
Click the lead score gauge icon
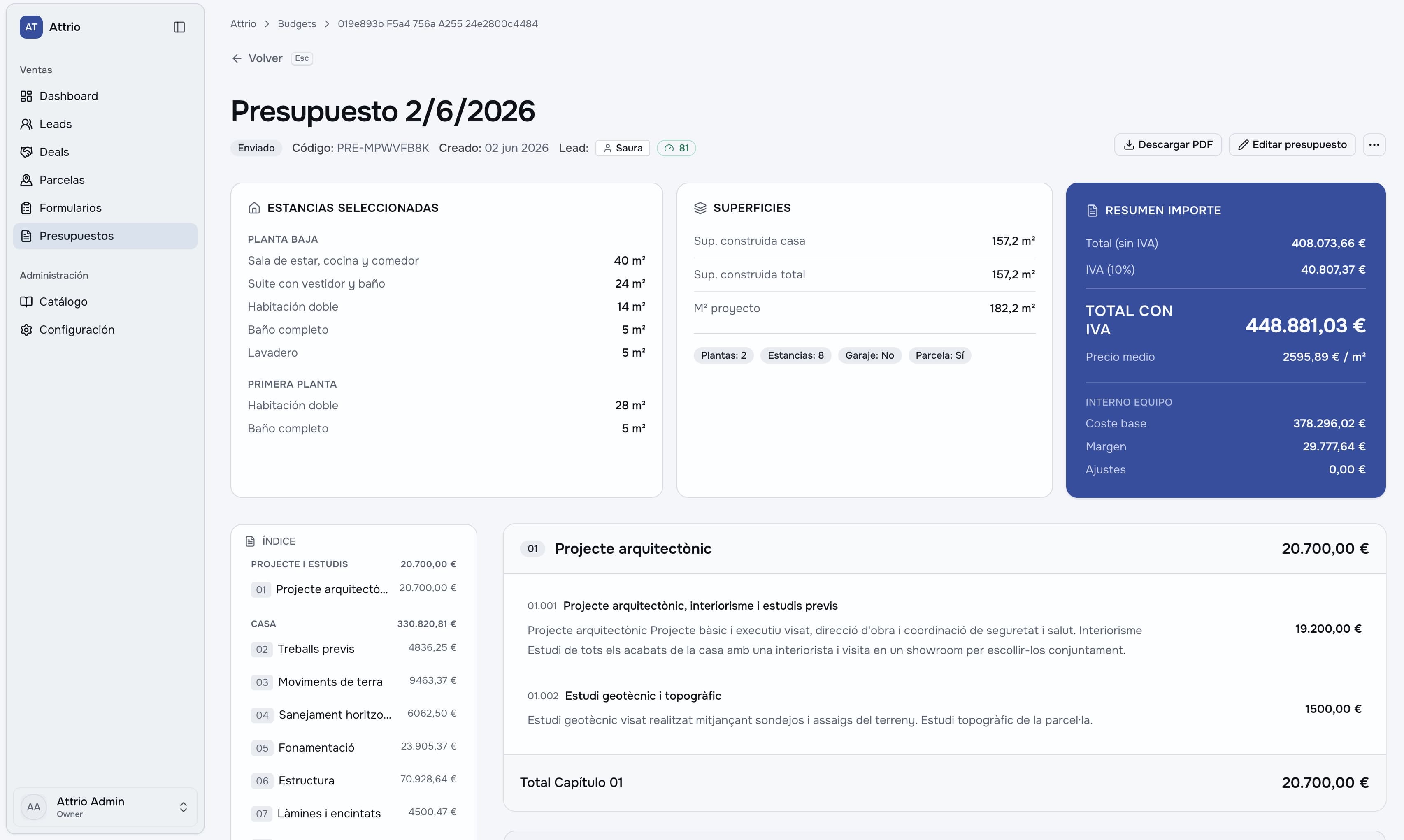(669, 149)
